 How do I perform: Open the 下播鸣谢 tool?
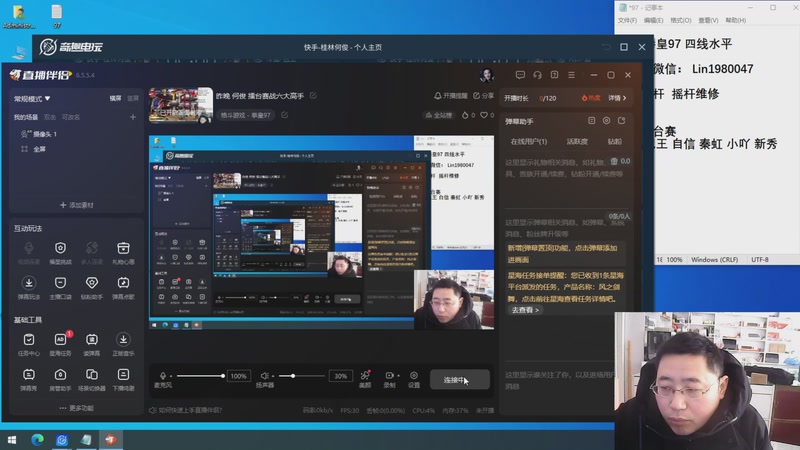(x=123, y=380)
